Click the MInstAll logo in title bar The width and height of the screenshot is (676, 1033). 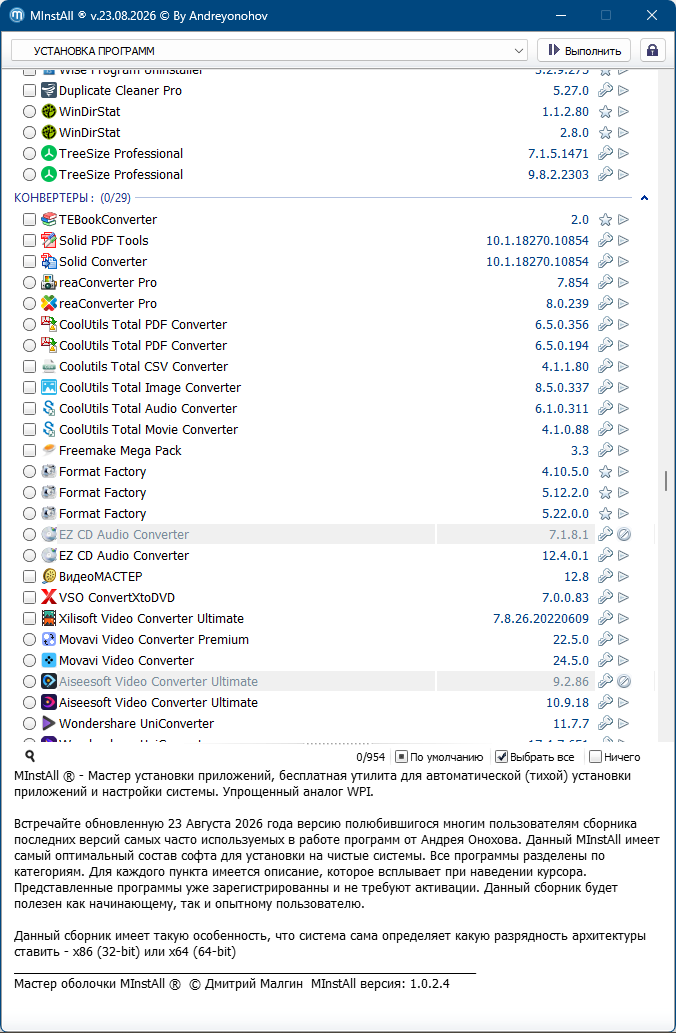(16, 15)
